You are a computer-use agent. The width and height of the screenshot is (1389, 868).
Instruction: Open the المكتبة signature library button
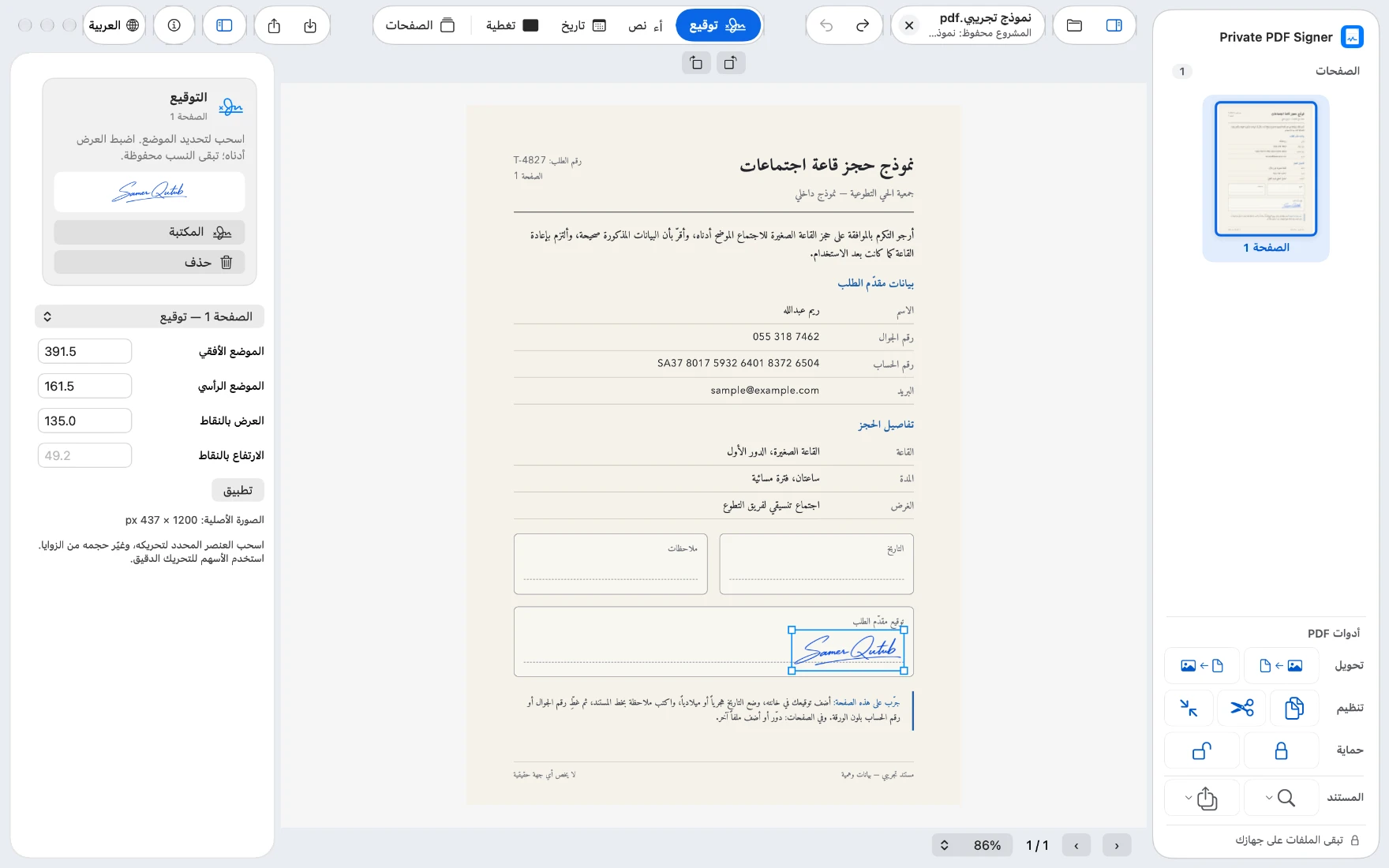tap(149, 232)
